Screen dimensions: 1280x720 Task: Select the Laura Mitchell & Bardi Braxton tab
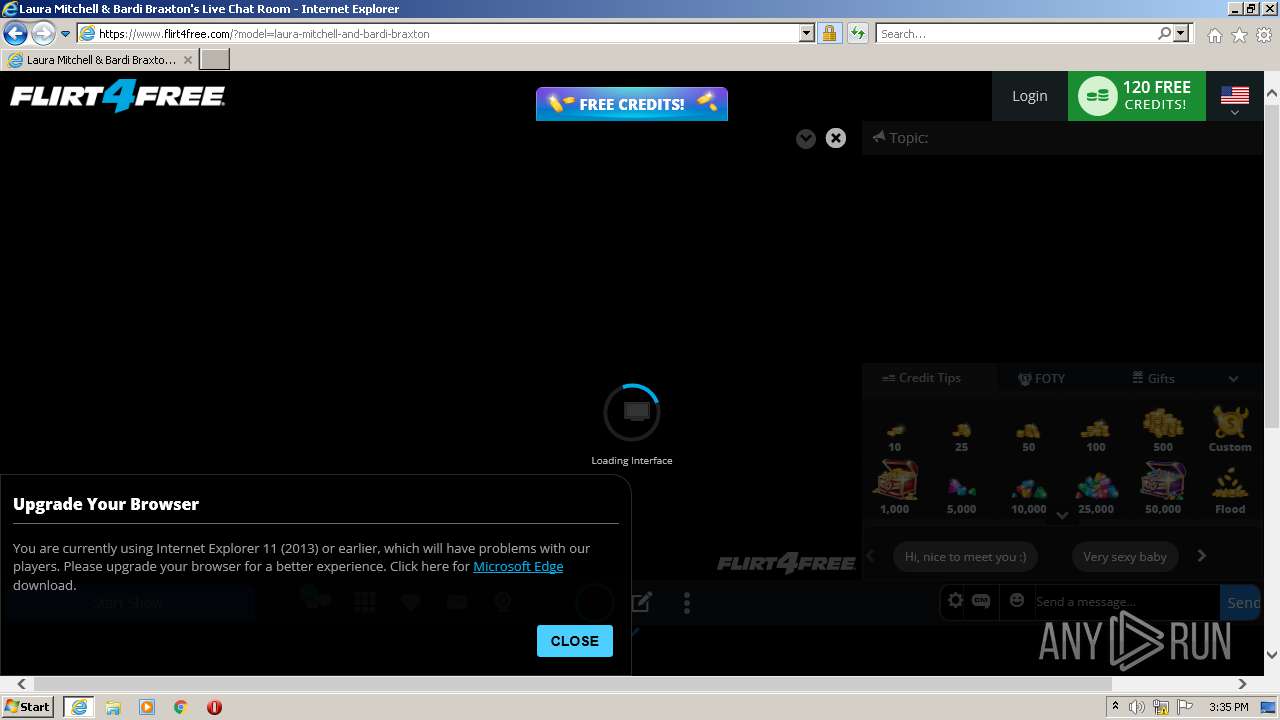click(100, 60)
